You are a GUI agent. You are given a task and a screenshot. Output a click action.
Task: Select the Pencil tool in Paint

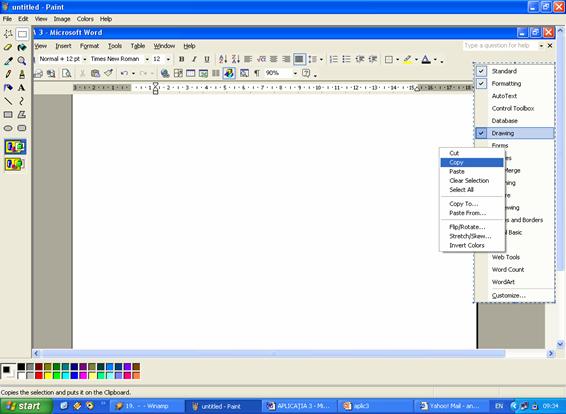pyautogui.click(x=8, y=74)
